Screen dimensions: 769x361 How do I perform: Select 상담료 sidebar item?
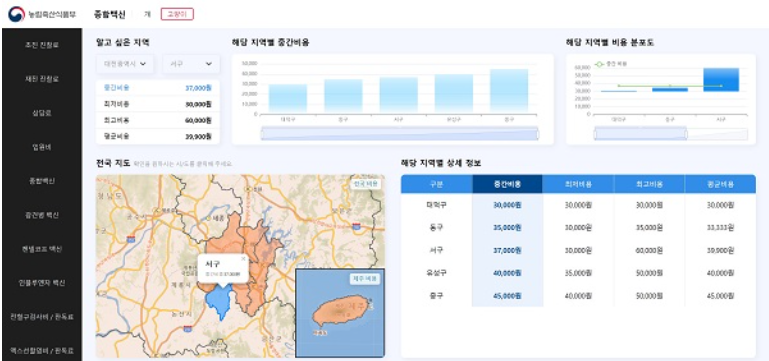[x=42, y=113]
